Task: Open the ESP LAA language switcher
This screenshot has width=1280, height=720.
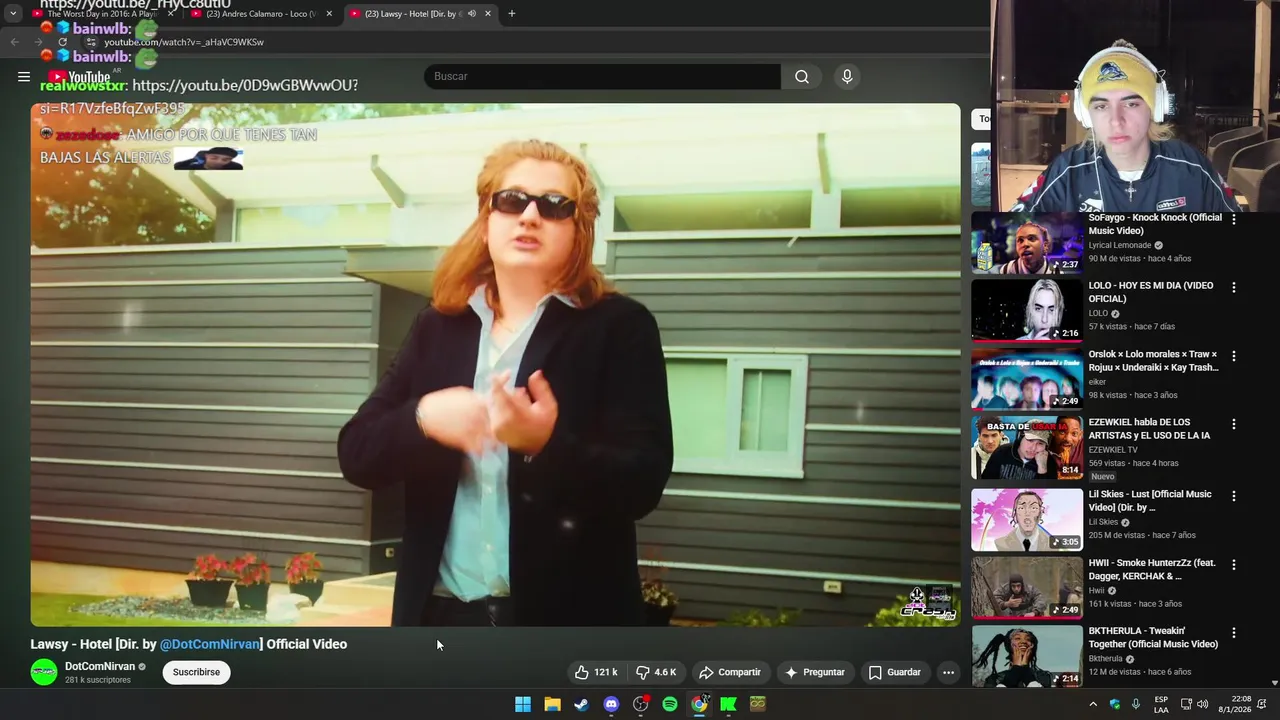Action: tap(1161, 704)
